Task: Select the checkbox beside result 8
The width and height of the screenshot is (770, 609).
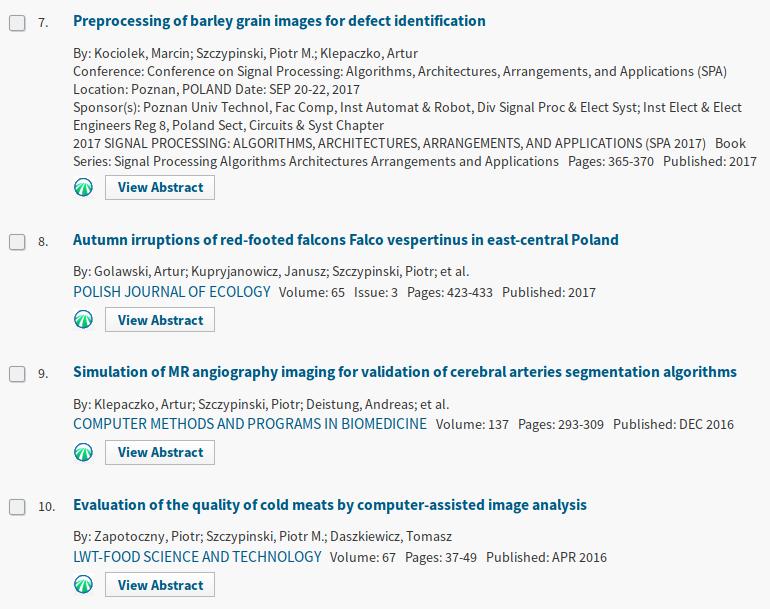Action: coord(17,242)
